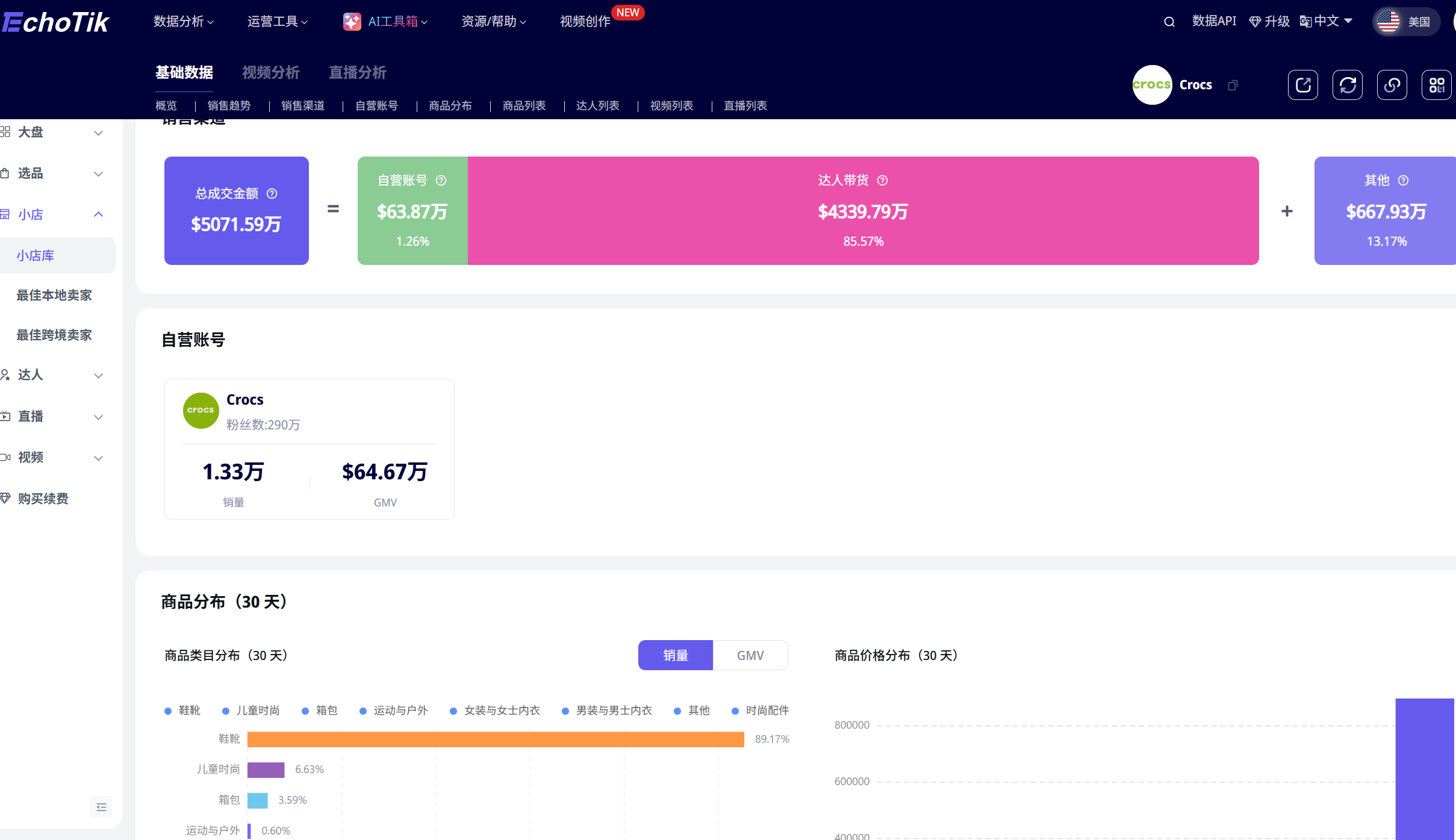Open the 数据分析 dropdown menu
The image size is (1456, 840).
tap(182, 21)
